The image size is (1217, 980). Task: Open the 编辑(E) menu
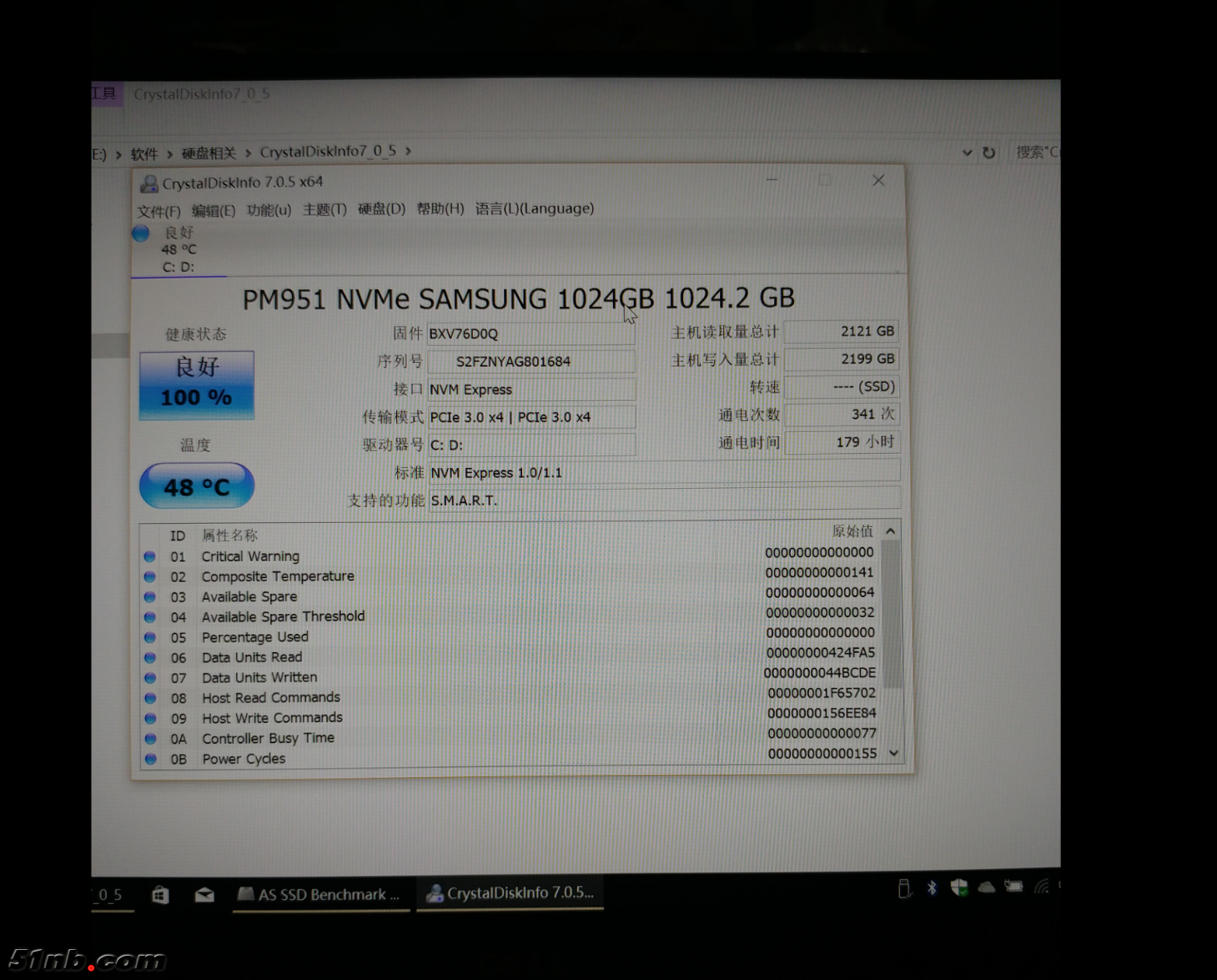pos(214,210)
